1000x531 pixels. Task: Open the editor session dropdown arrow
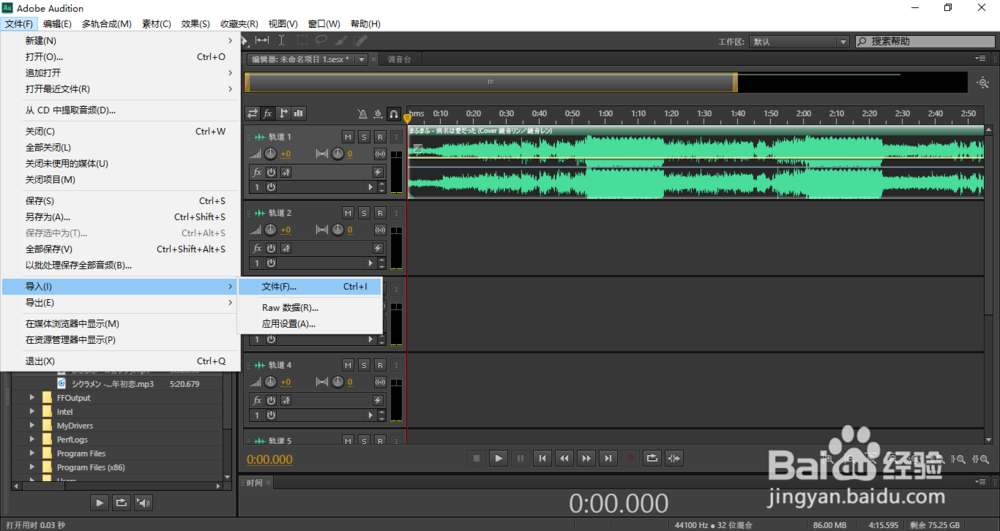(x=362, y=59)
